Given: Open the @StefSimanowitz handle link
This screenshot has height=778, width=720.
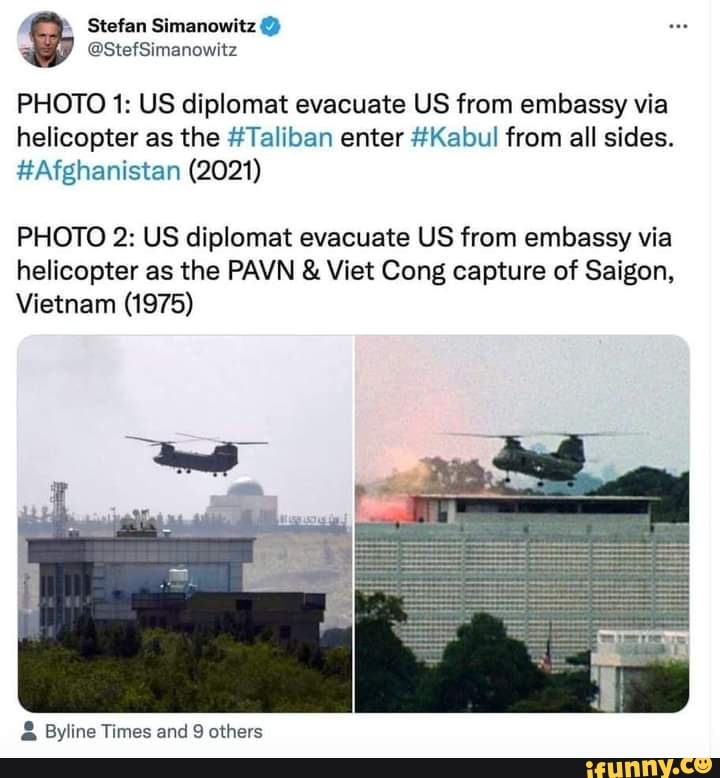Looking at the screenshot, I should [162, 51].
